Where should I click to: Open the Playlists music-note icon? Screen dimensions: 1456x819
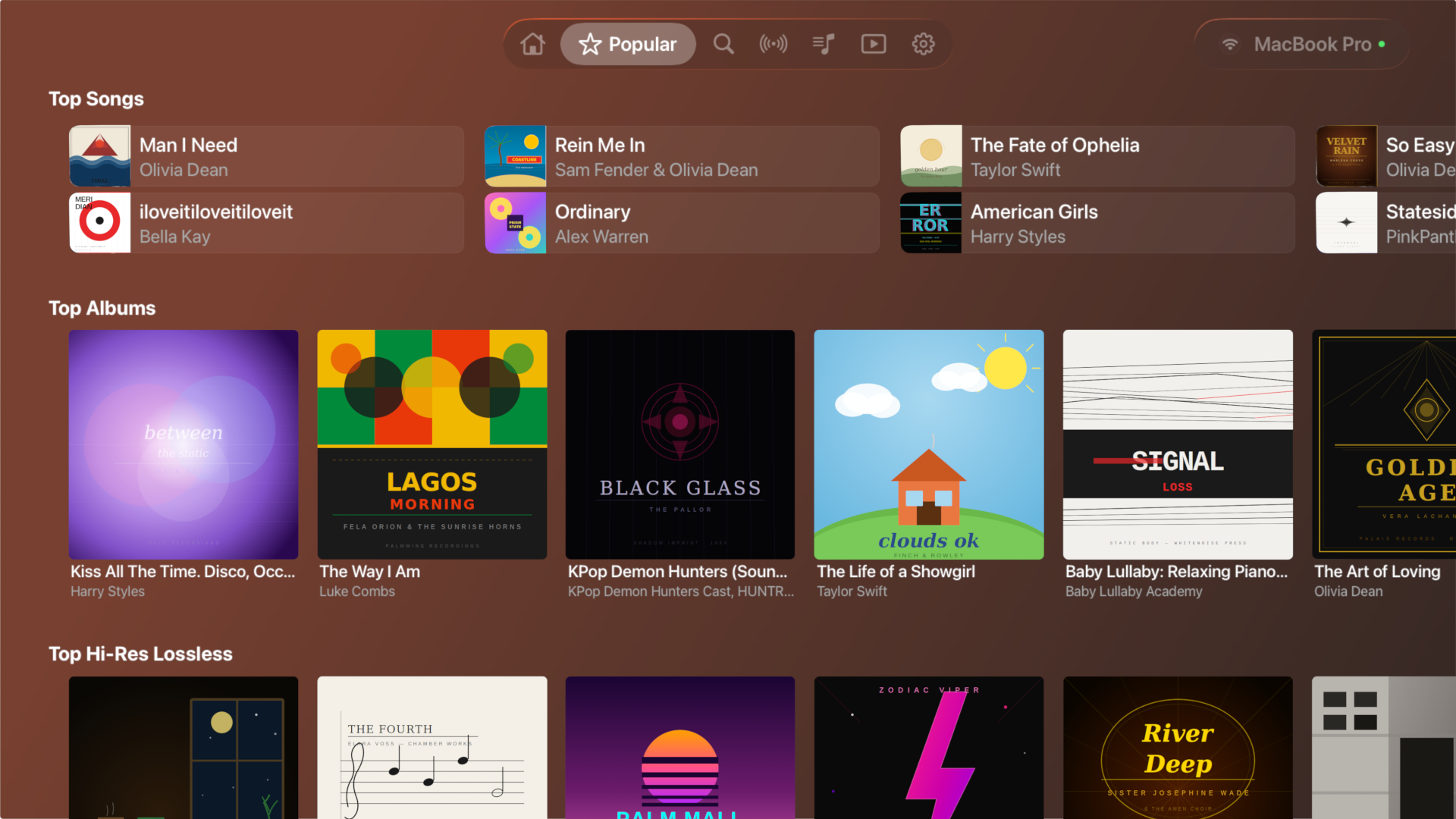pos(824,44)
